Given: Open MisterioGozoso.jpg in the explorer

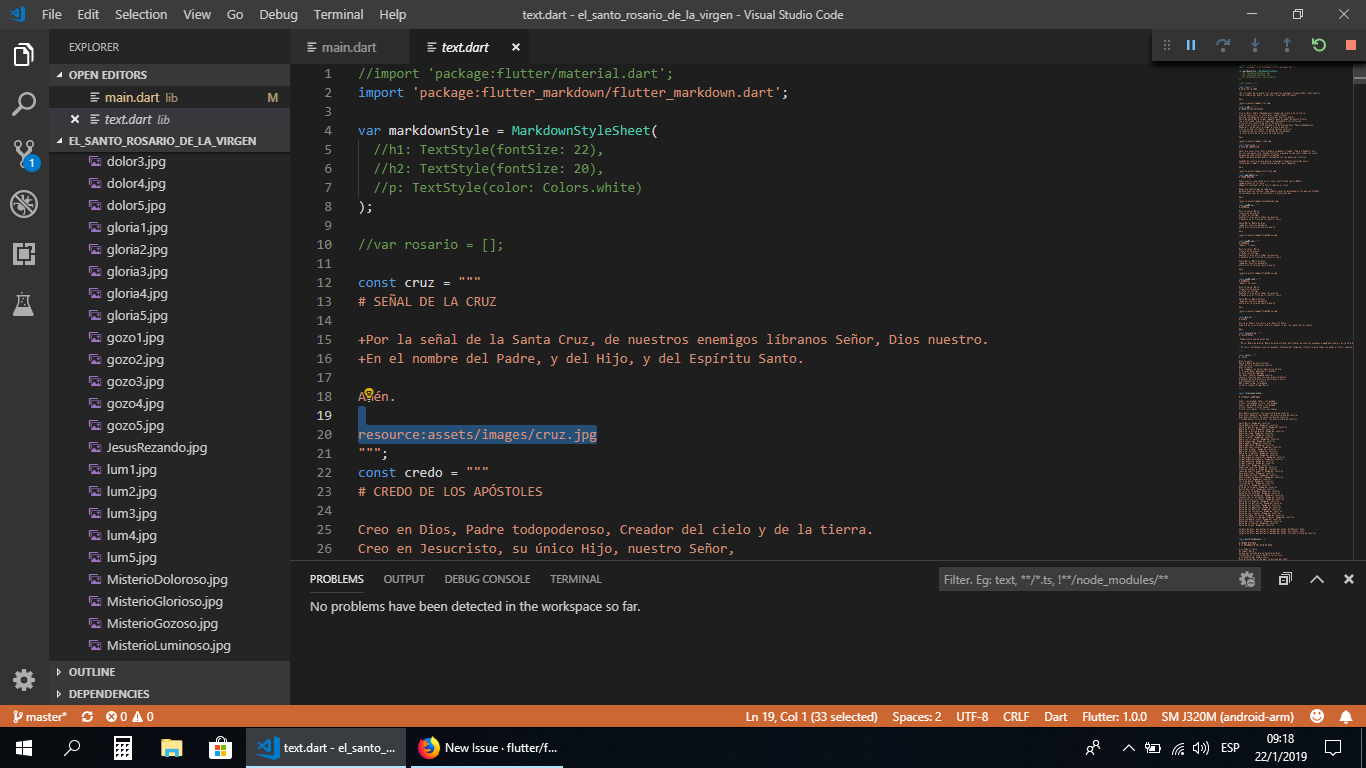Looking at the screenshot, I should tap(162, 624).
